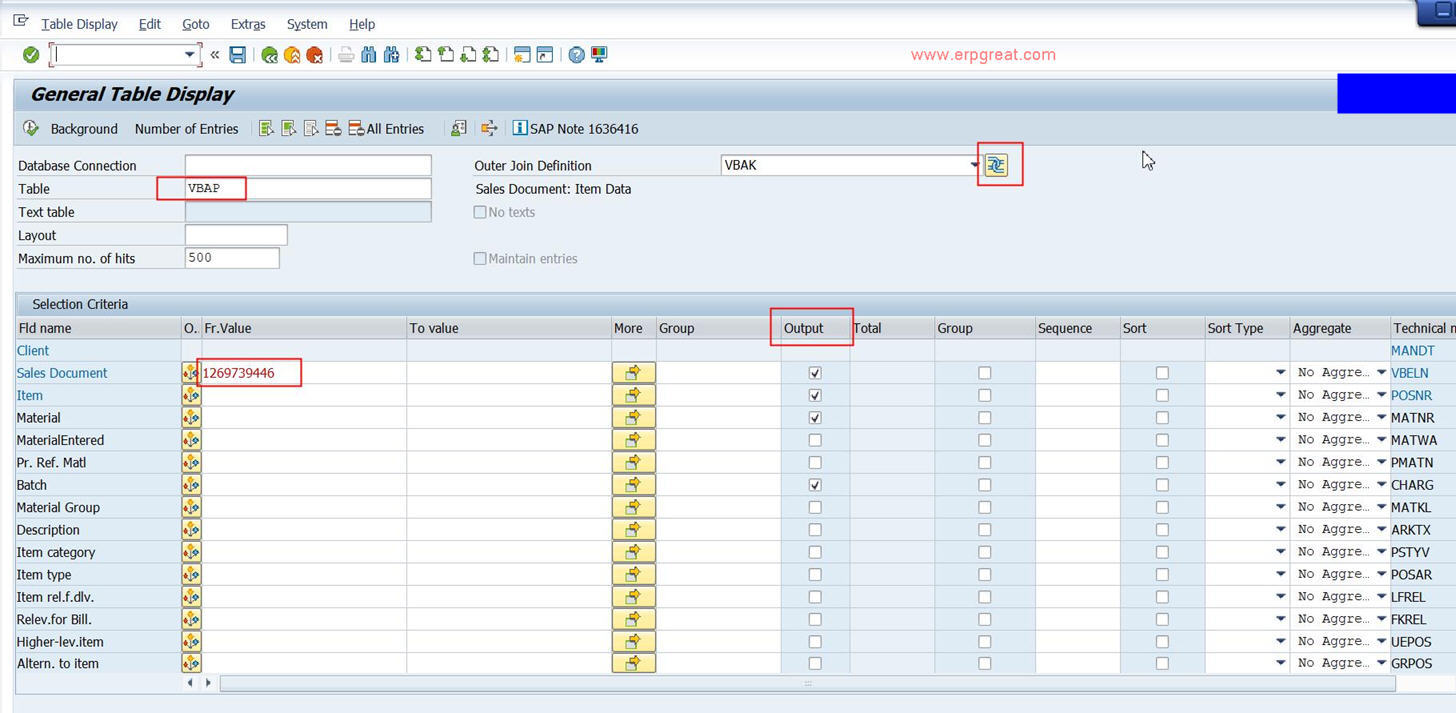Click the SAP window menu icon
This screenshot has width=1456, height=713.
[x=20, y=22]
